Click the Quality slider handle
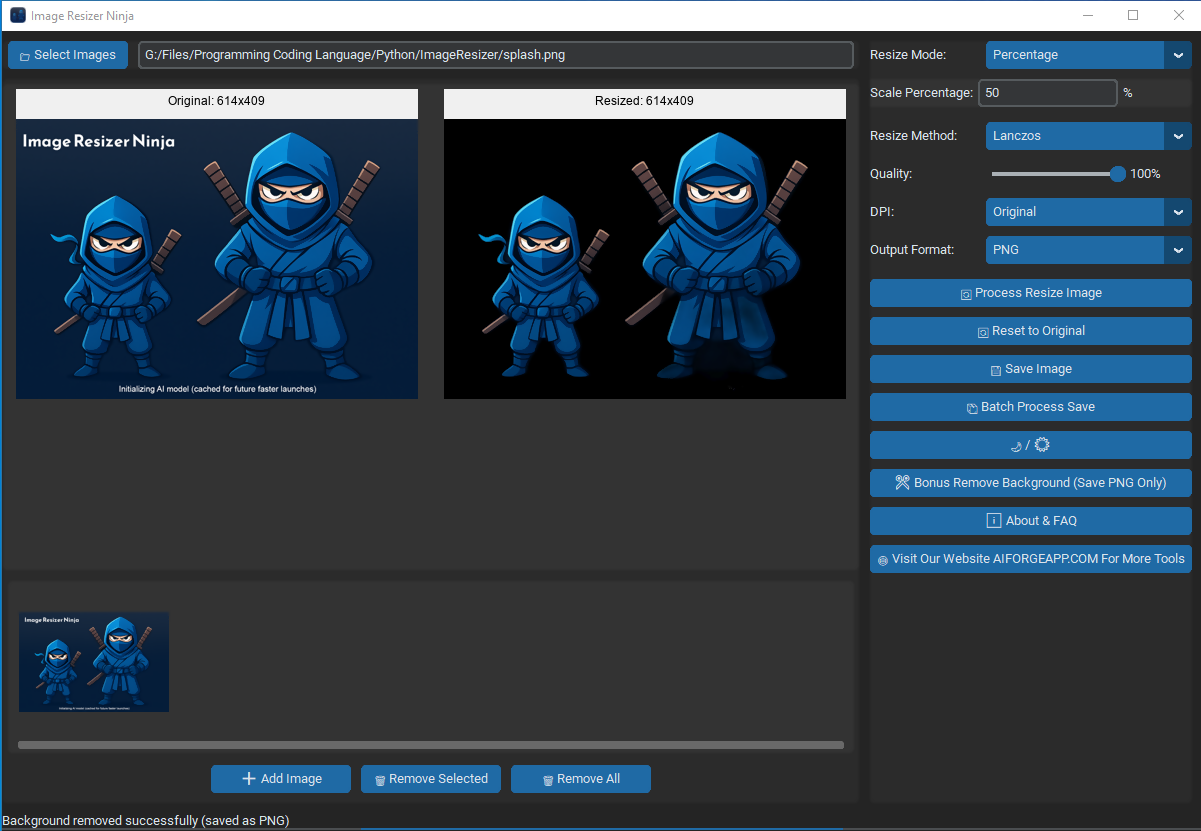This screenshot has height=831, width=1201. click(1118, 174)
